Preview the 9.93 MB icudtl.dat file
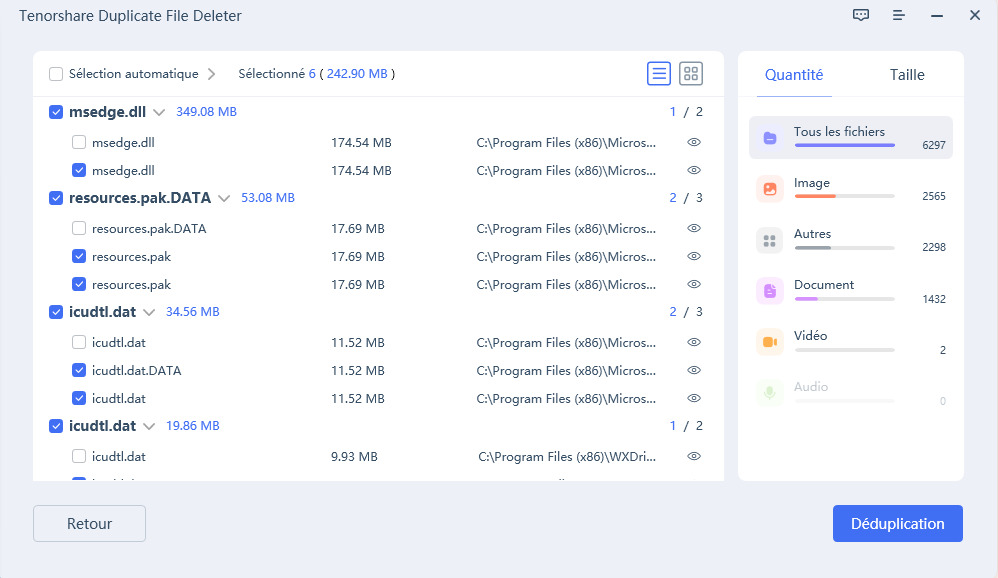This screenshot has width=998, height=578. click(694, 456)
